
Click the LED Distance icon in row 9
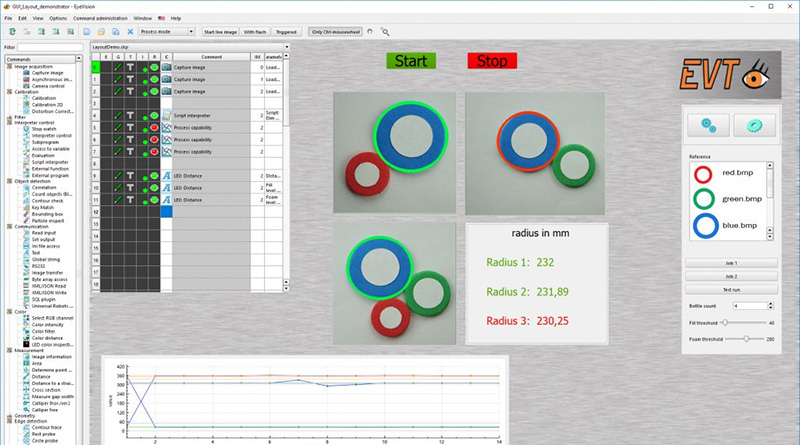coord(166,176)
